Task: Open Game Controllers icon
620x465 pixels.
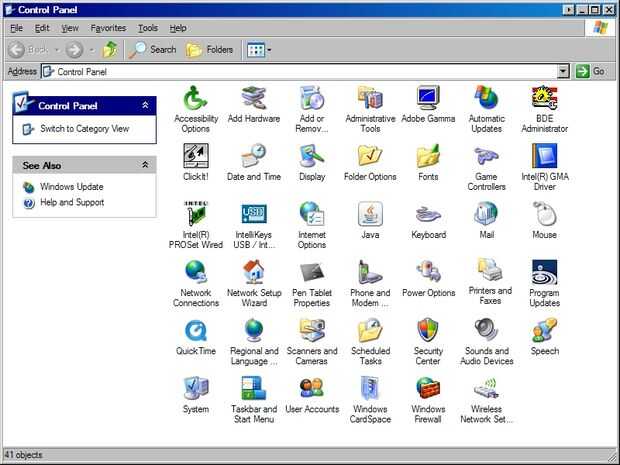Action: 486,156
